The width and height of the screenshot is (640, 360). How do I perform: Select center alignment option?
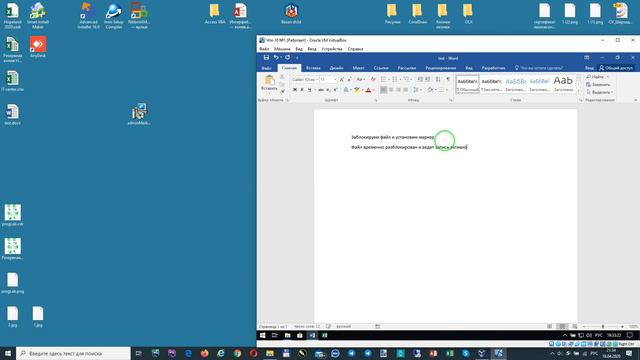coord(391,90)
